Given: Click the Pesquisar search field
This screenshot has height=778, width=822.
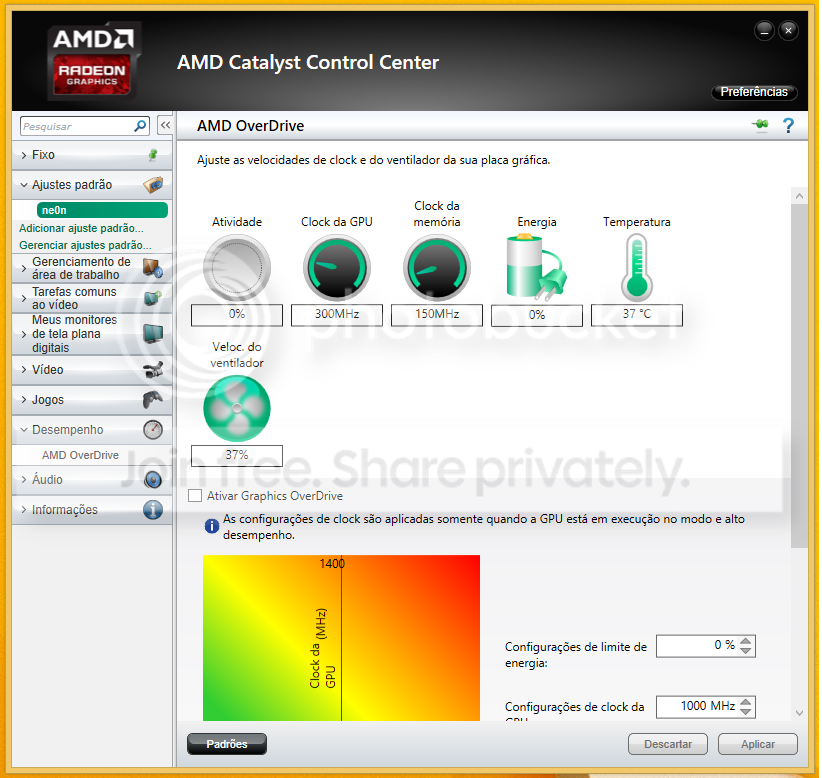Looking at the screenshot, I should [75, 127].
